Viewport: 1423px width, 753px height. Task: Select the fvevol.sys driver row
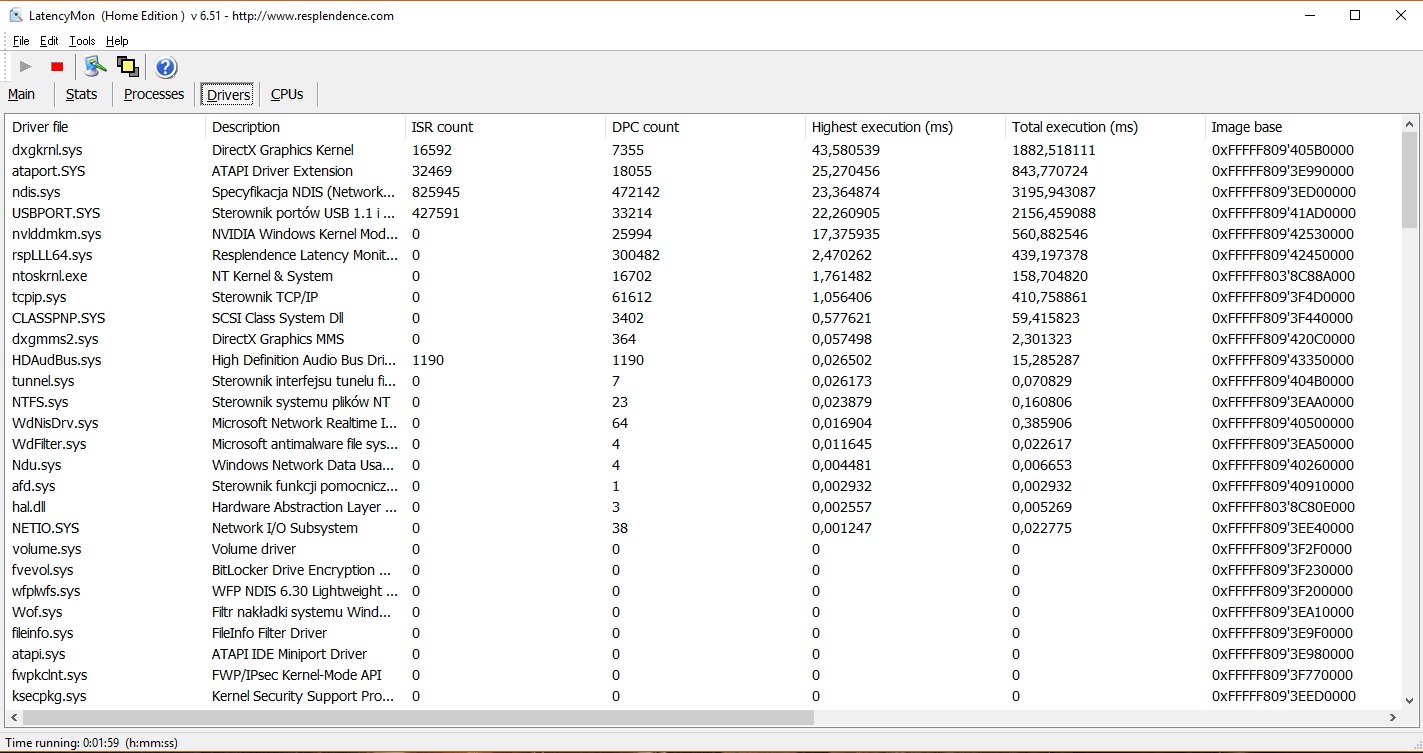703,570
